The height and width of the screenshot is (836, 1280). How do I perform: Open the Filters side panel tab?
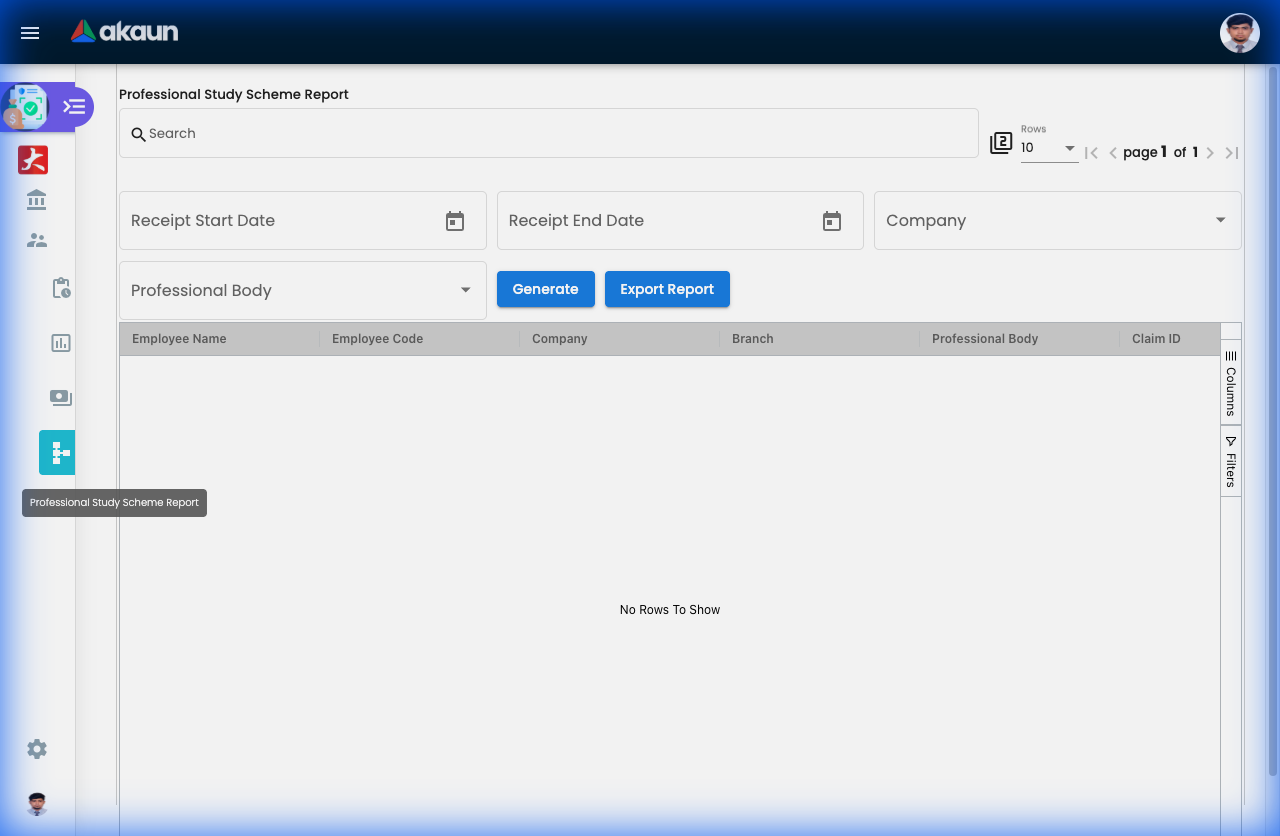click(x=1231, y=461)
